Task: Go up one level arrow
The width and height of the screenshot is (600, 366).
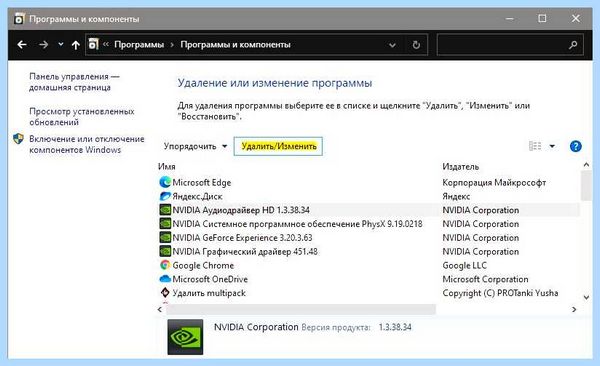Action: tap(75, 45)
